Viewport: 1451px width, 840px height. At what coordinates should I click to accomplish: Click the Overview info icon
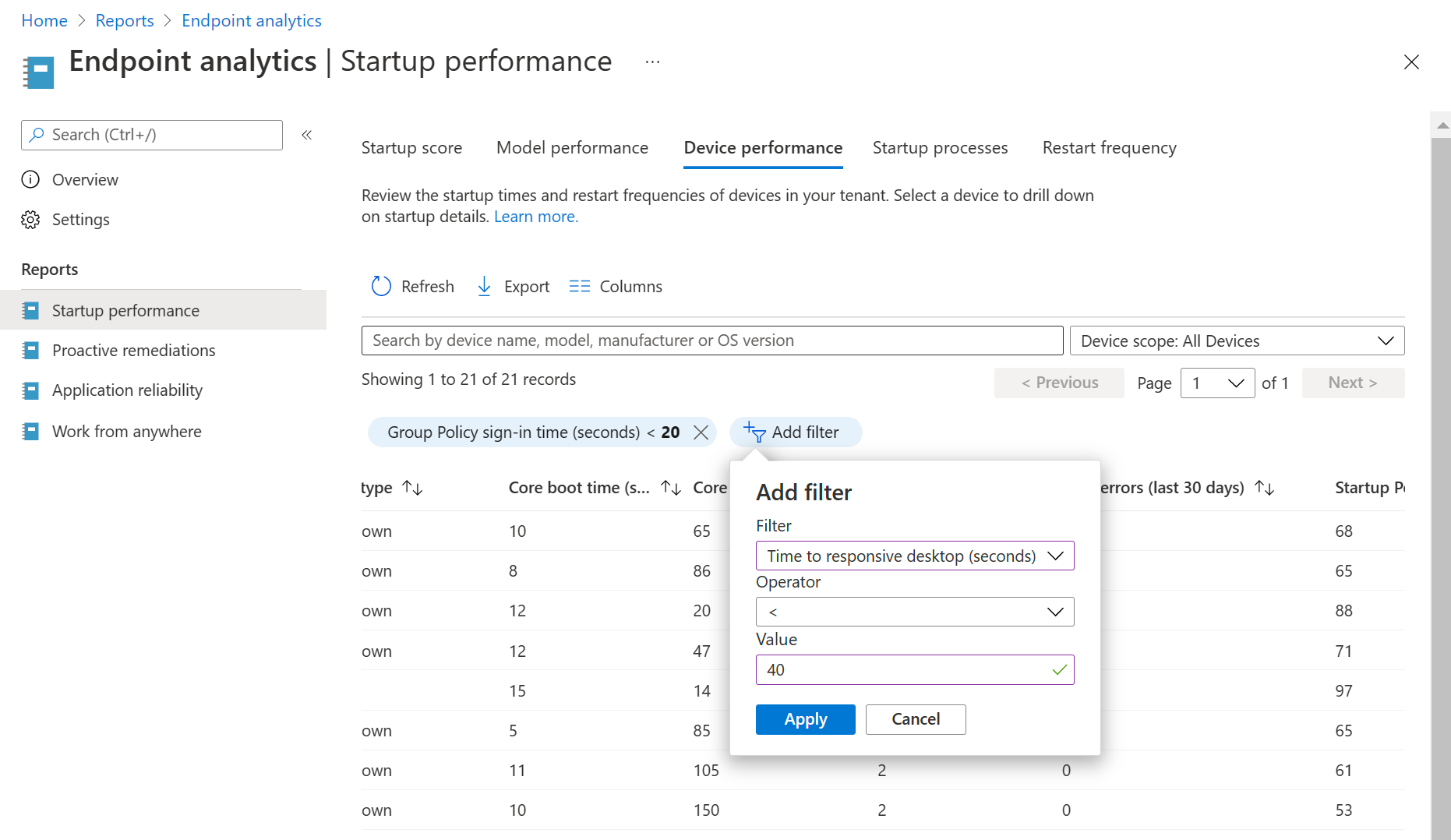click(30, 179)
